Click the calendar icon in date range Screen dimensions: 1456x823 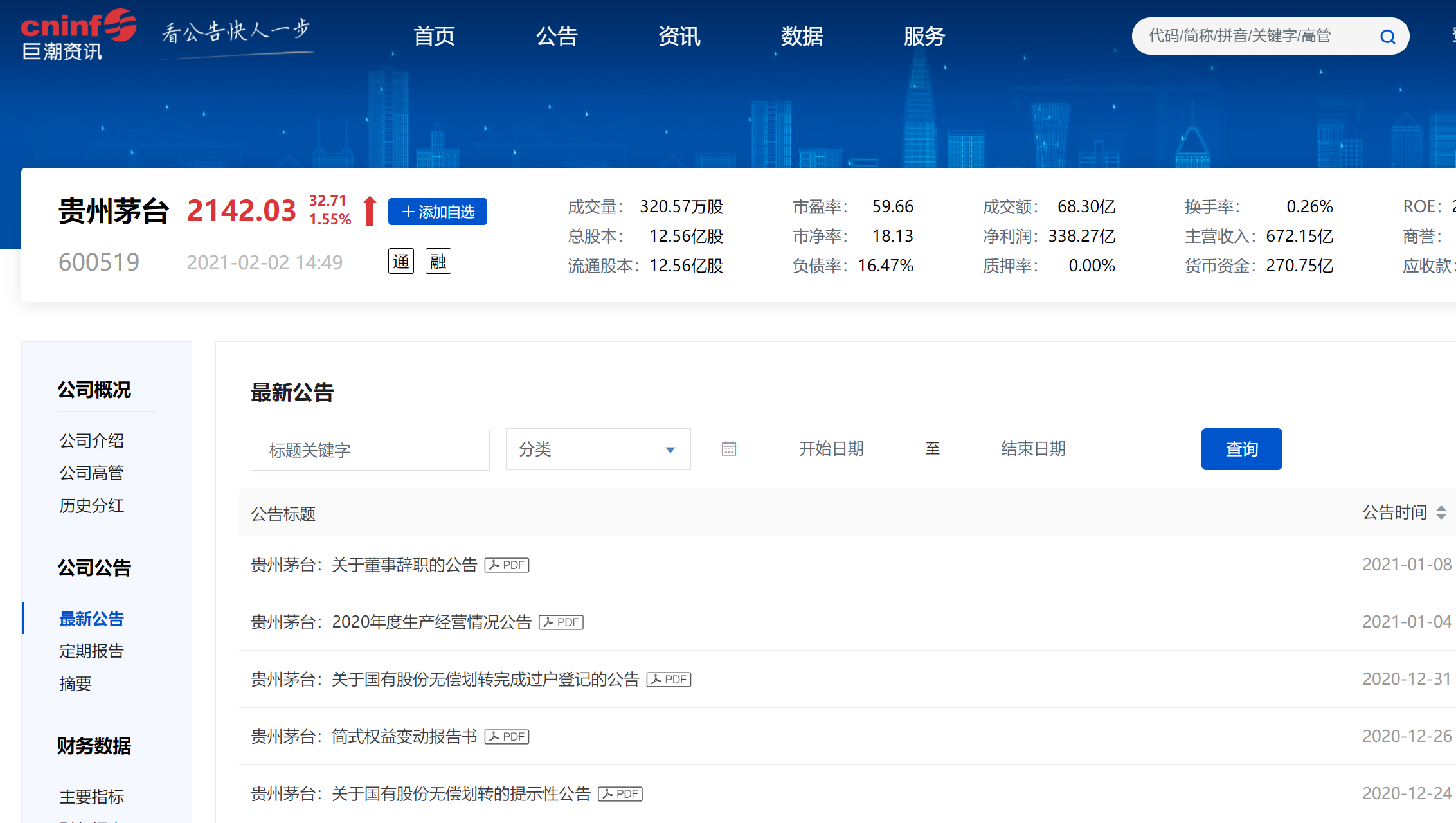pyautogui.click(x=728, y=449)
